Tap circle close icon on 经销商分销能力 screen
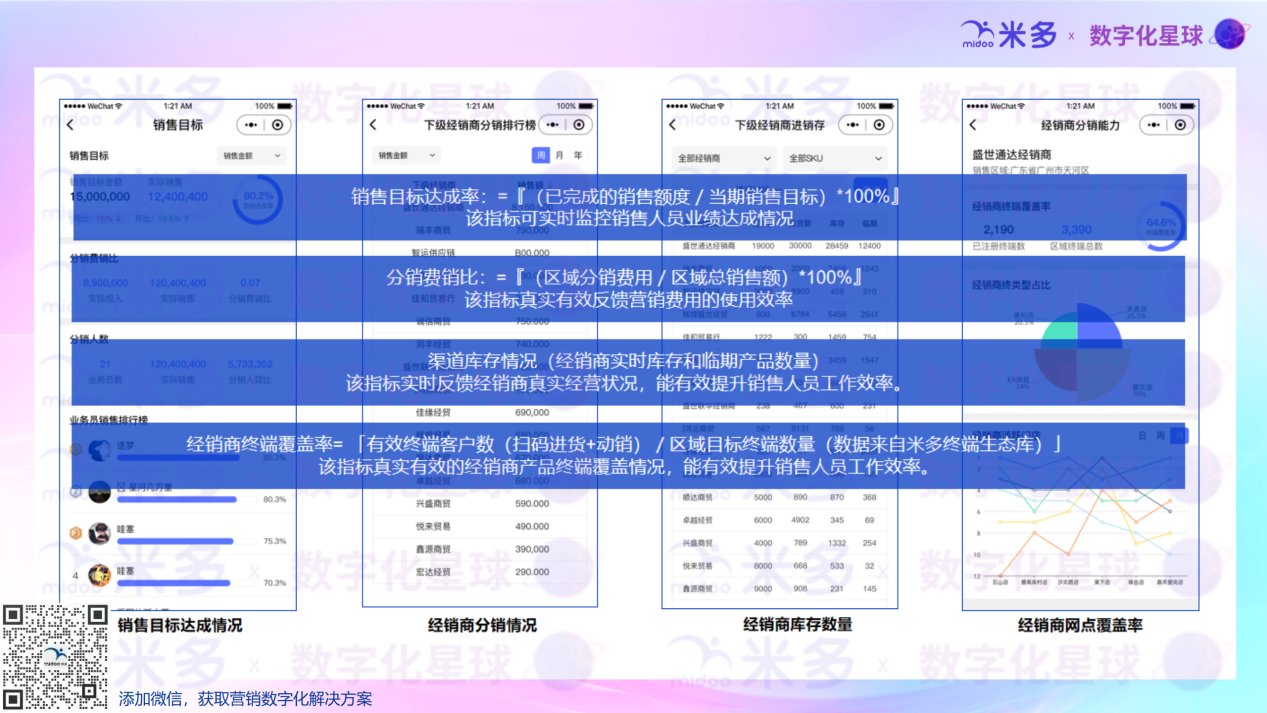 pyautogui.click(x=1181, y=125)
